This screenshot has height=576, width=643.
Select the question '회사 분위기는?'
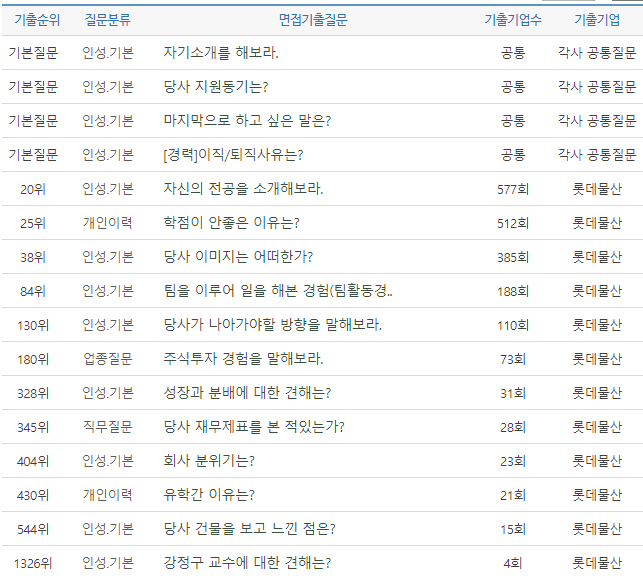(x=208, y=461)
